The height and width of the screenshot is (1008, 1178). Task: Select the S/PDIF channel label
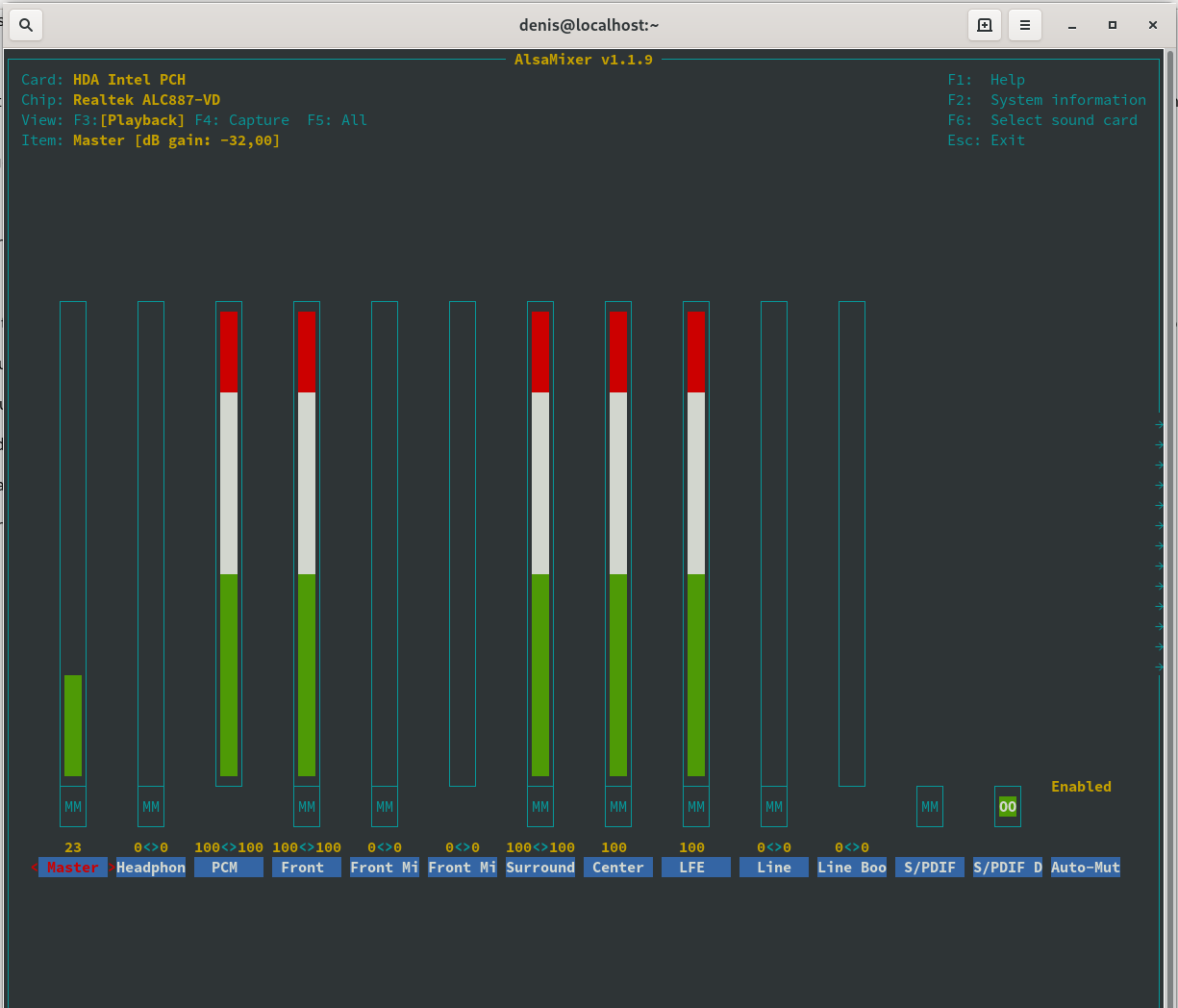pyautogui.click(x=930, y=868)
